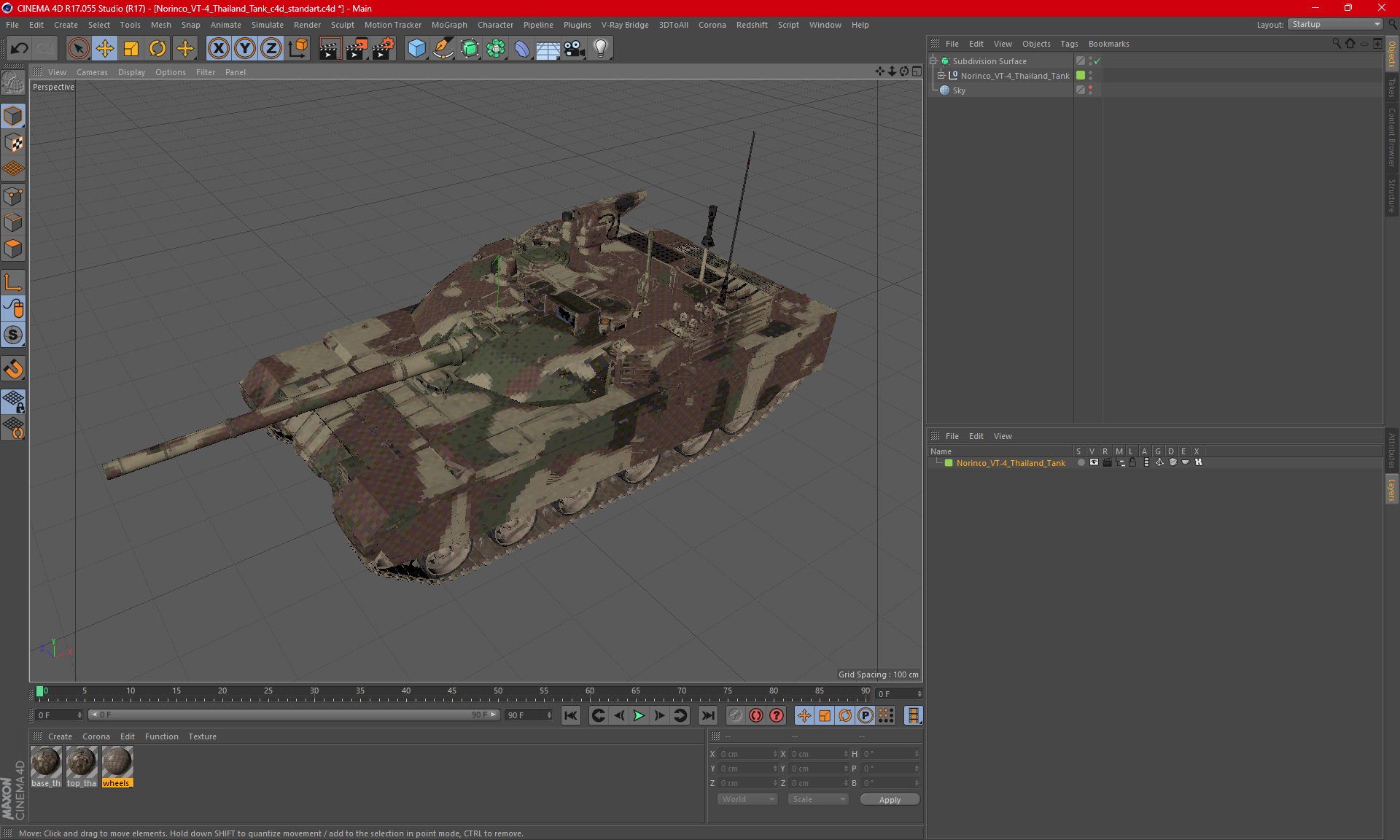Toggle Autokeying button

point(756,715)
